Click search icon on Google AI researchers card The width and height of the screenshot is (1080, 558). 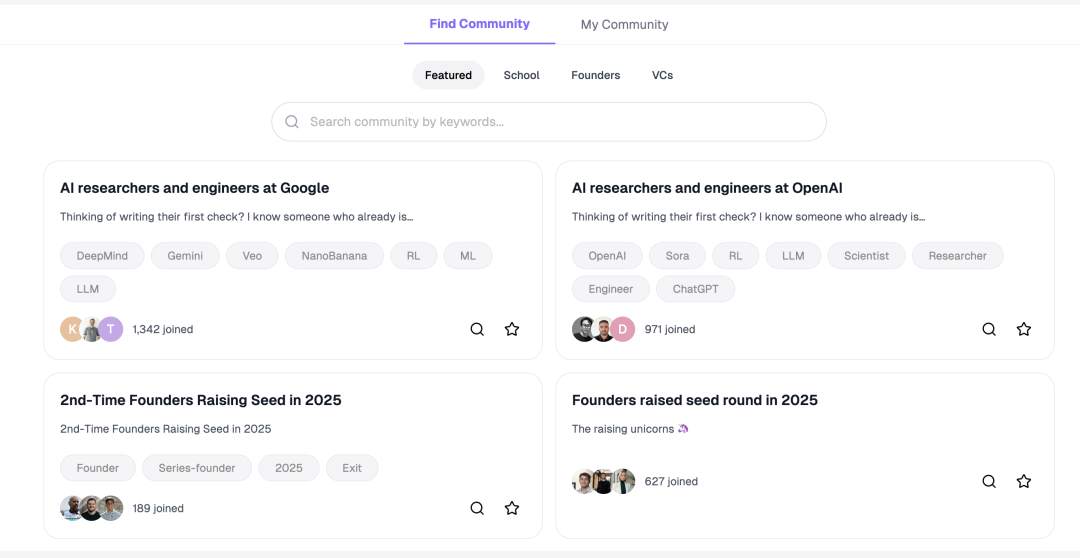point(477,329)
